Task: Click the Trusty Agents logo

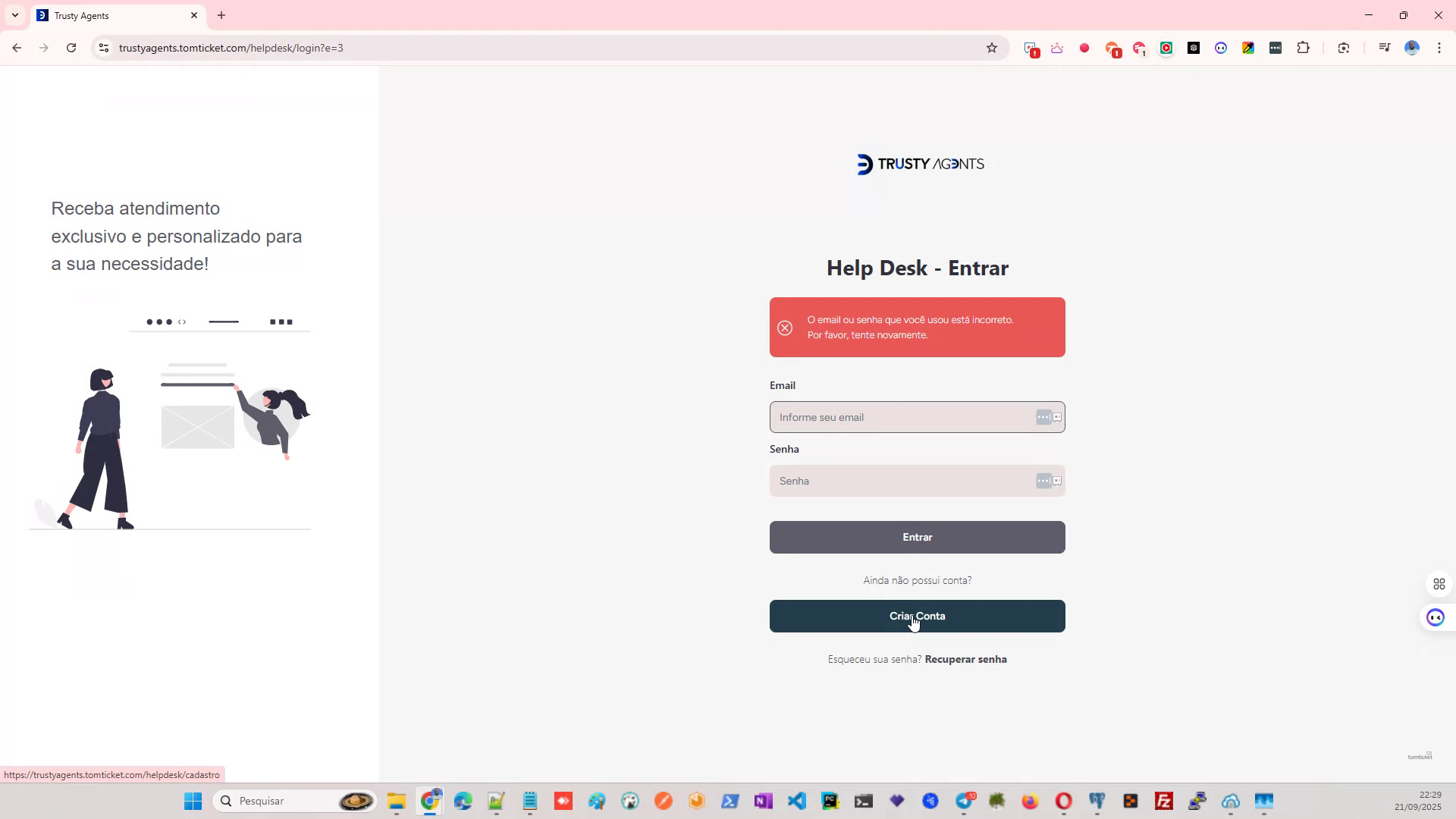Action: click(x=918, y=164)
